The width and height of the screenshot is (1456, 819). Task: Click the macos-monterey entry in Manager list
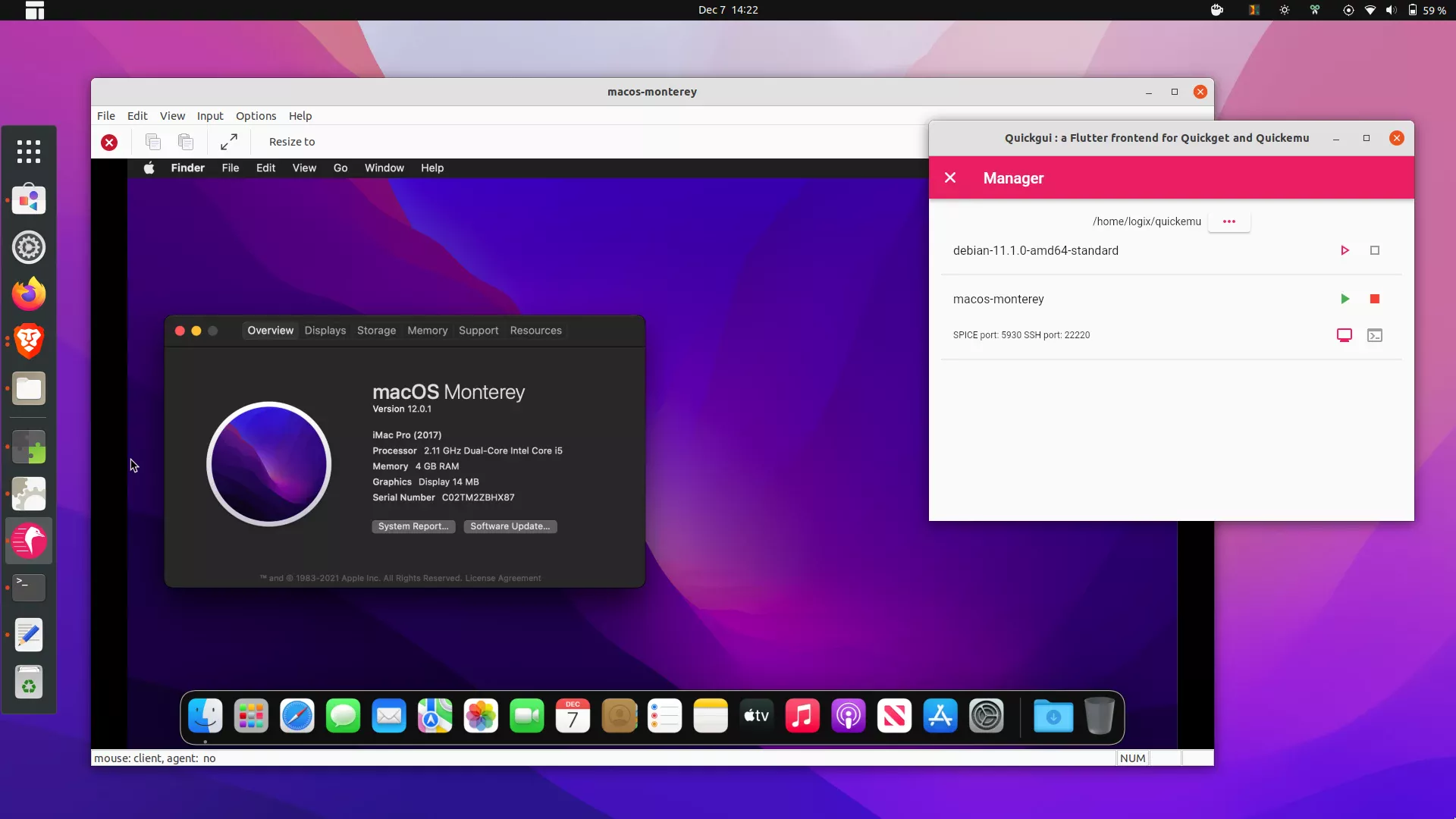tap(998, 299)
